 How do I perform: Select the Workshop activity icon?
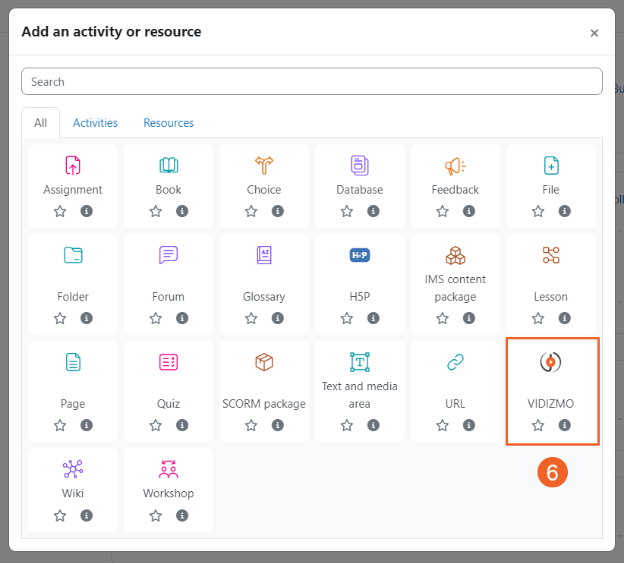click(168, 469)
